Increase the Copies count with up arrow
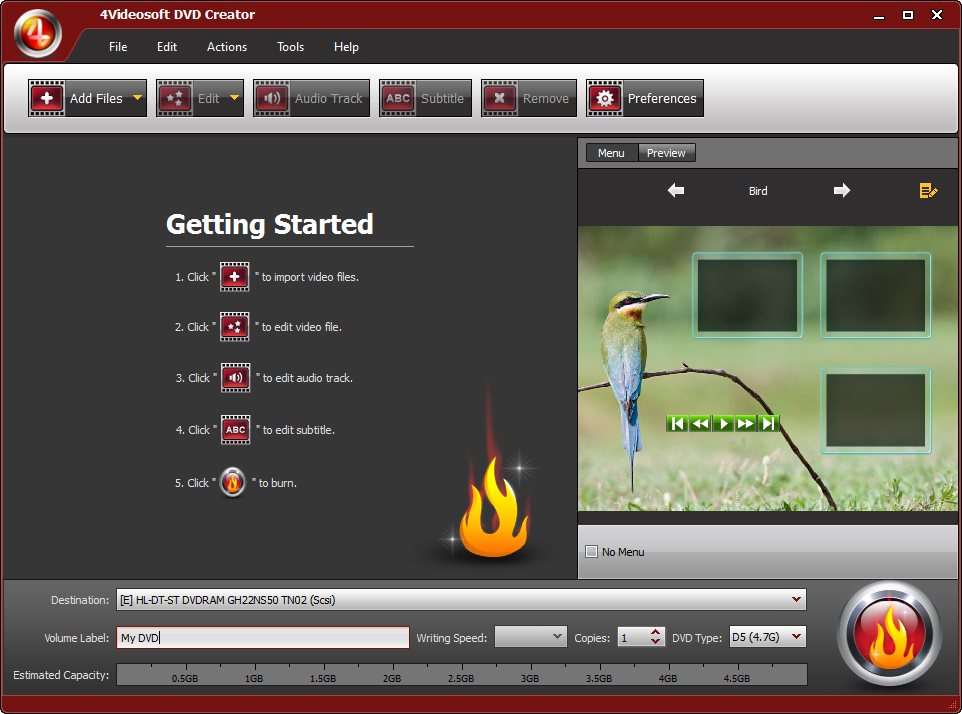This screenshot has width=962, height=714. [x=656, y=632]
